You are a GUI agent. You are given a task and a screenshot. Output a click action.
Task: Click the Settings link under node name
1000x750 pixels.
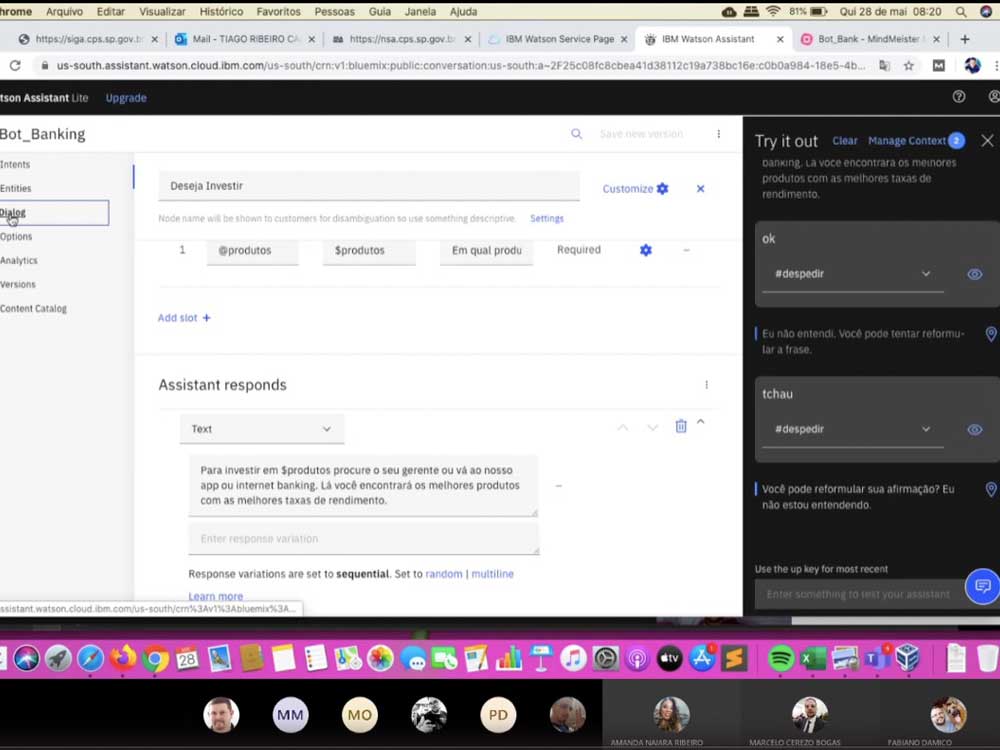(547, 219)
